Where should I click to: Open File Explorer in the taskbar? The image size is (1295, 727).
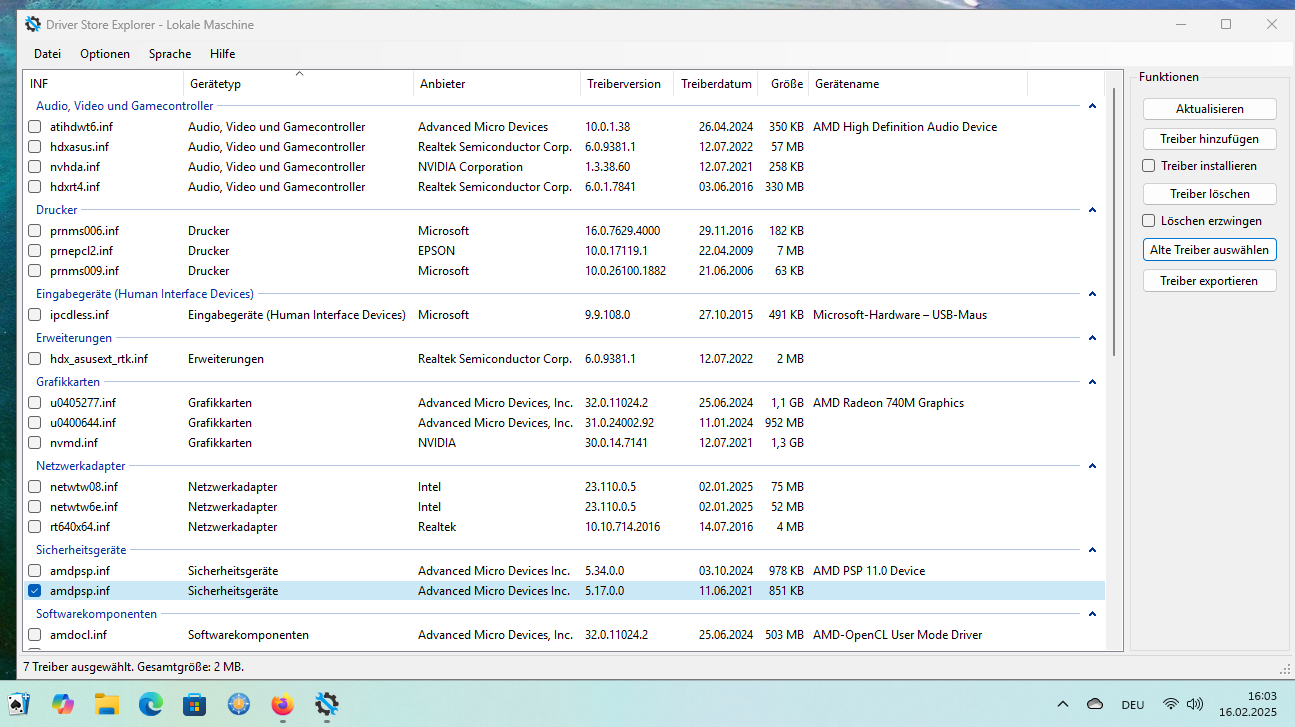107,704
